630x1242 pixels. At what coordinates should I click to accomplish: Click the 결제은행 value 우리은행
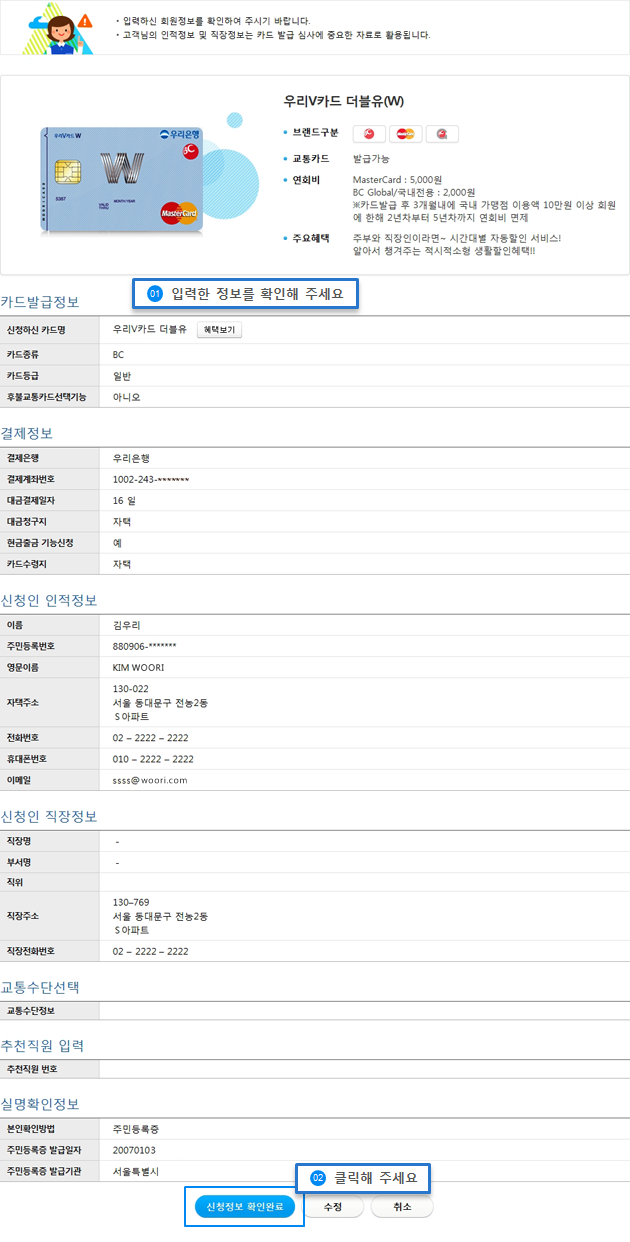click(x=131, y=458)
